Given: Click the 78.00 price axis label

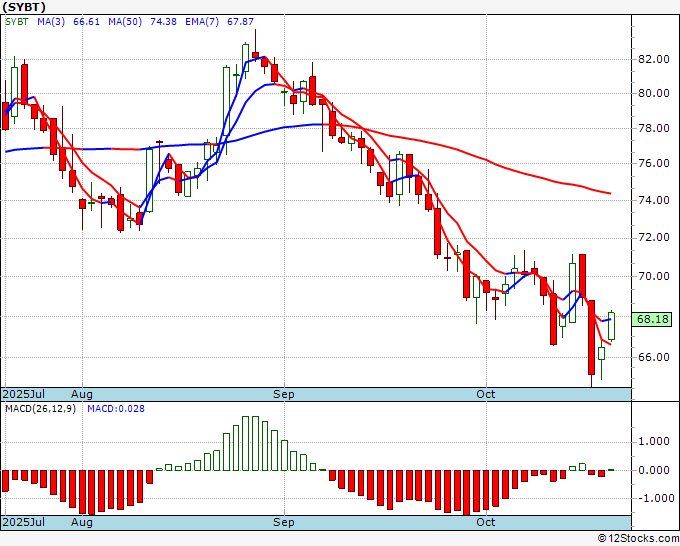Looking at the screenshot, I should (x=654, y=128).
